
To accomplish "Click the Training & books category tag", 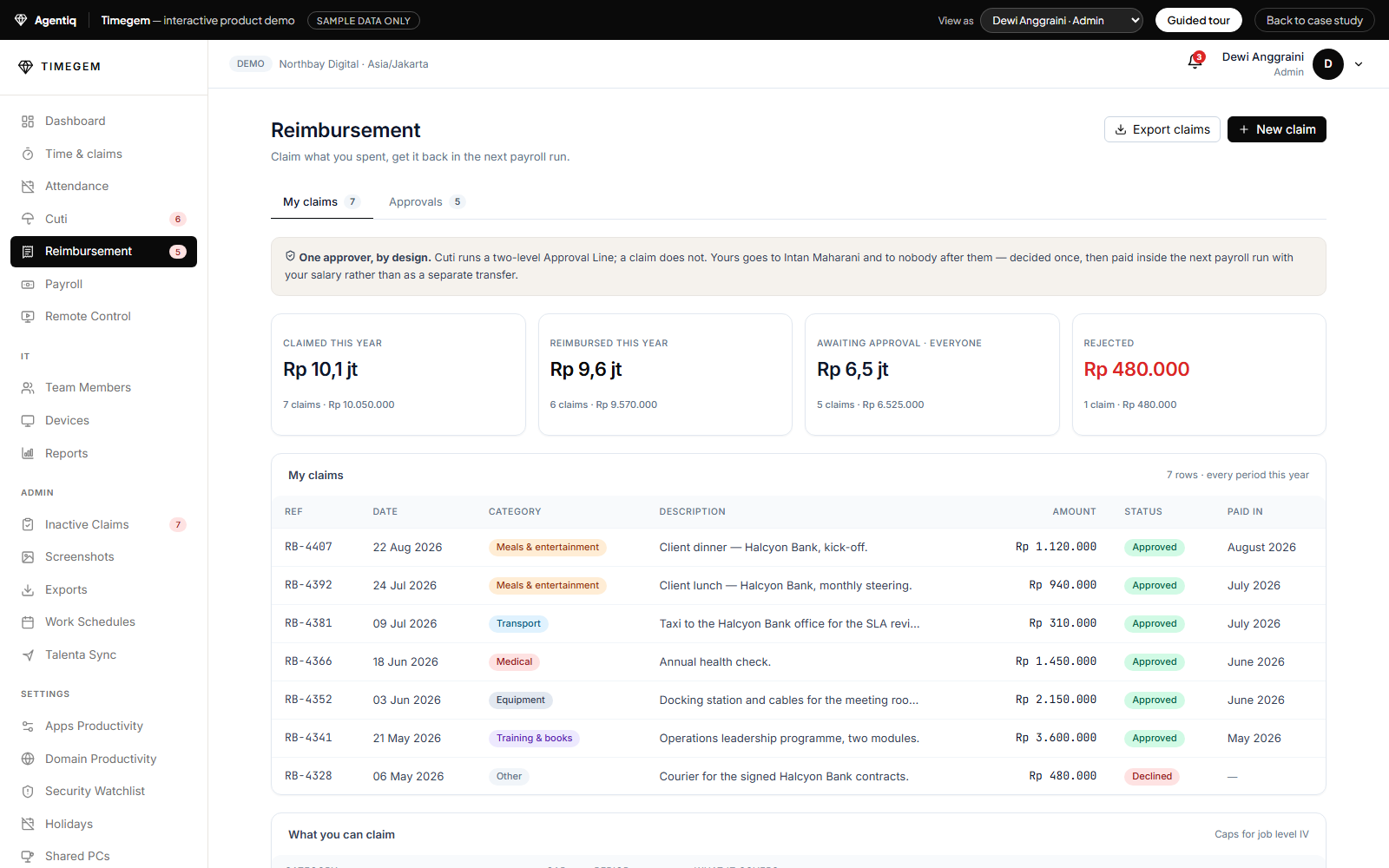I will (x=534, y=739).
